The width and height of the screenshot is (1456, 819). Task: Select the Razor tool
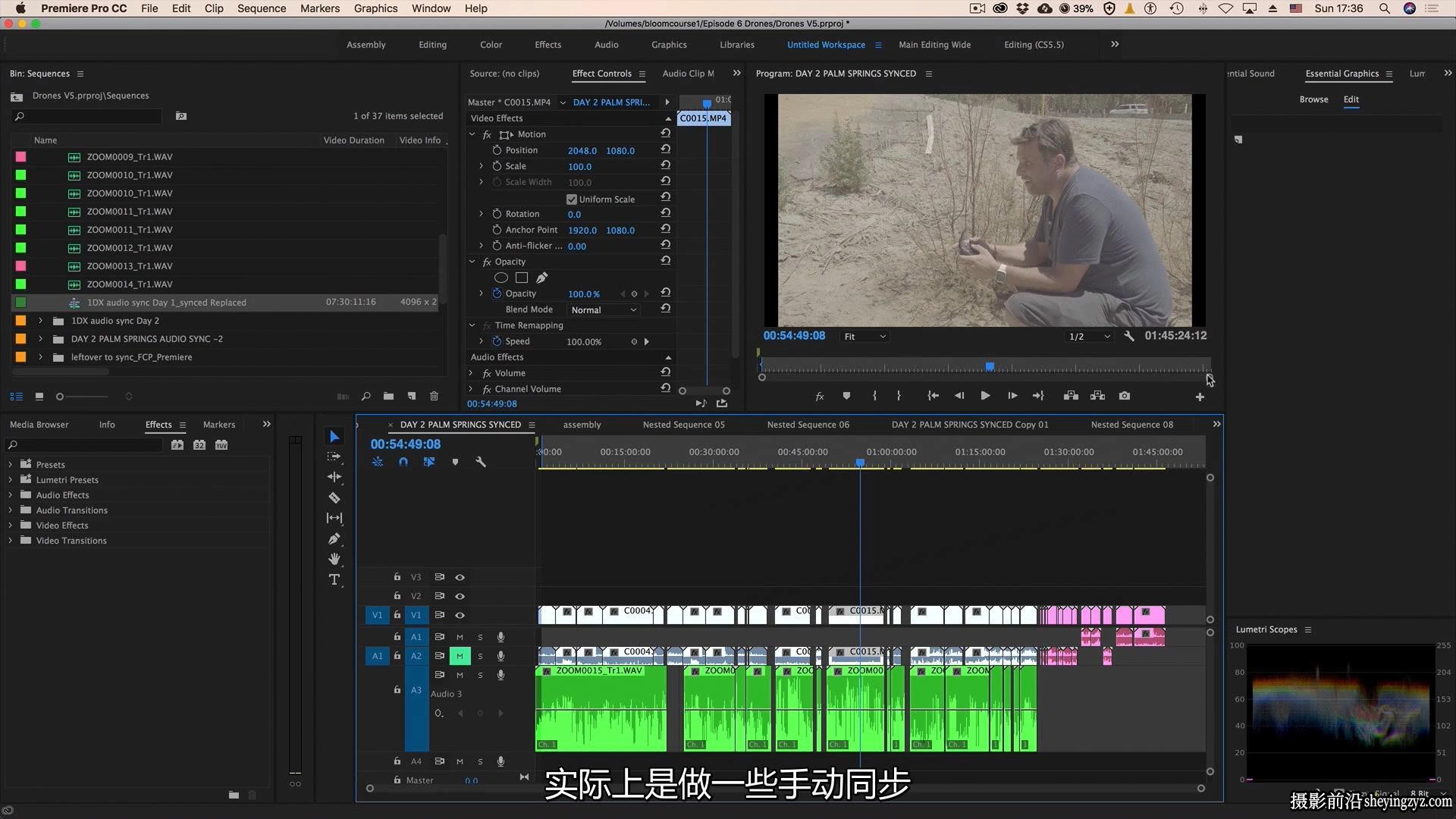pos(334,497)
